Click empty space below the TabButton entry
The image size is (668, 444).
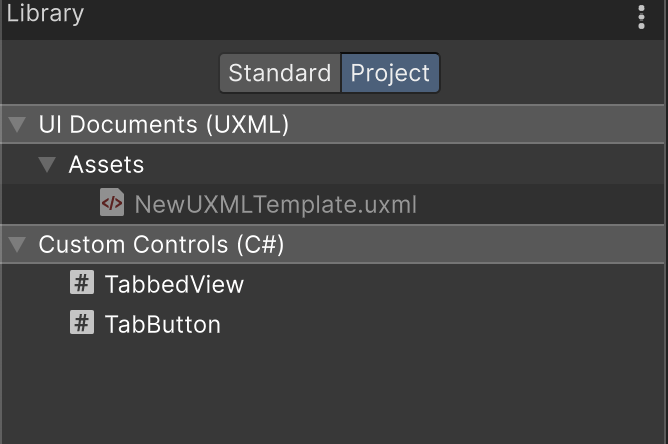click(332, 388)
